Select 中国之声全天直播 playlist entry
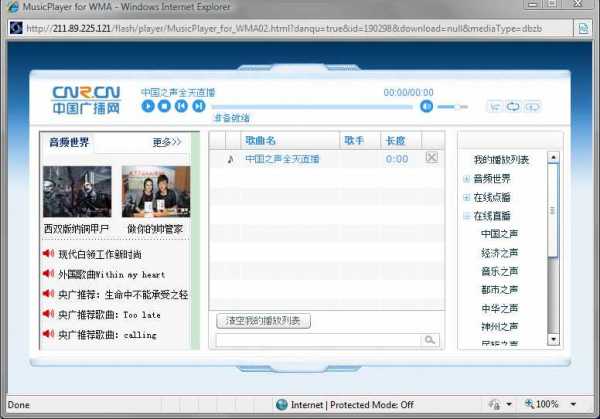The width and height of the screenshot is (600, 419). (x=327, y=159)
